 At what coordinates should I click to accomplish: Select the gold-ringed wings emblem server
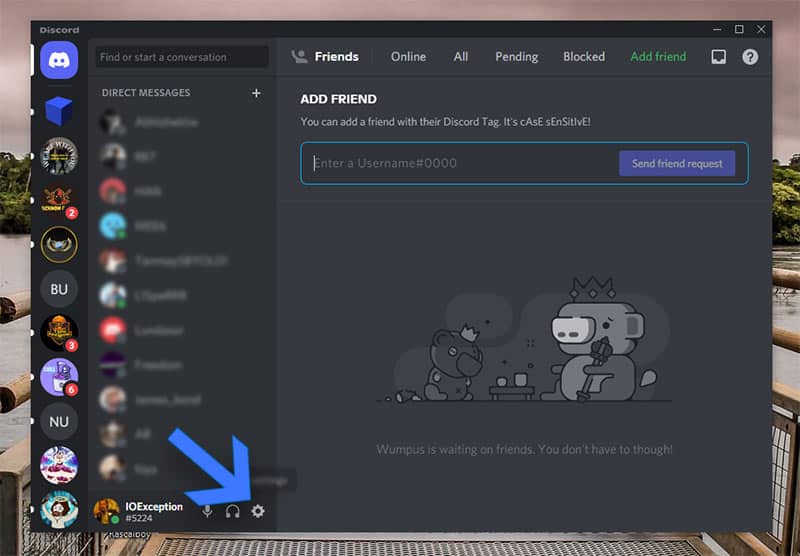59,244
